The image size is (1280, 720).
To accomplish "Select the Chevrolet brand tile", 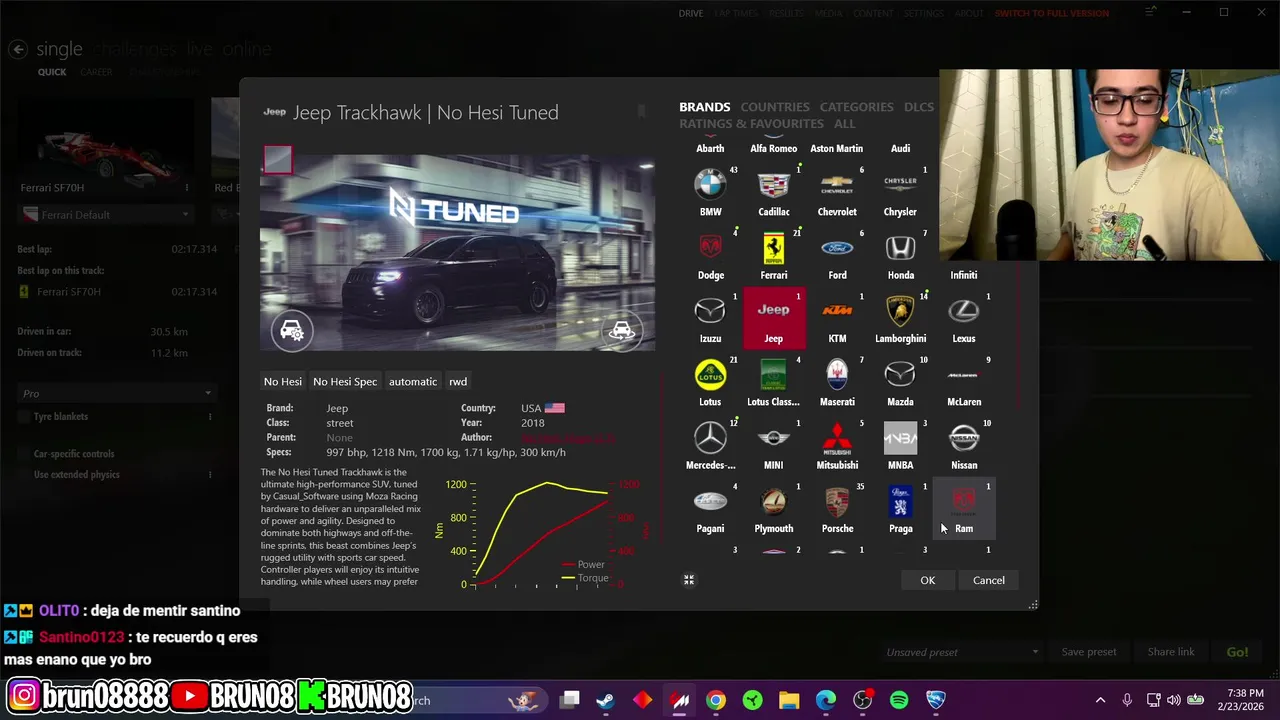I will (x=837, y=191).
